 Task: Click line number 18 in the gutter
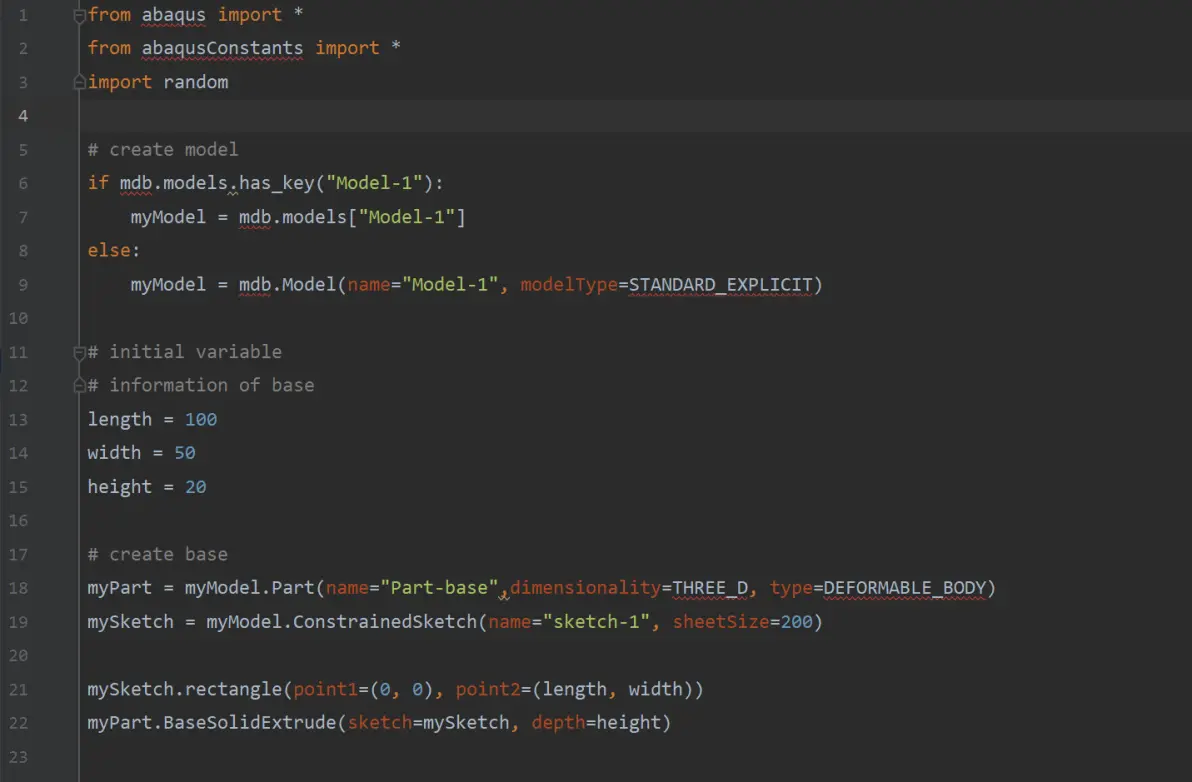coord(18,587)
